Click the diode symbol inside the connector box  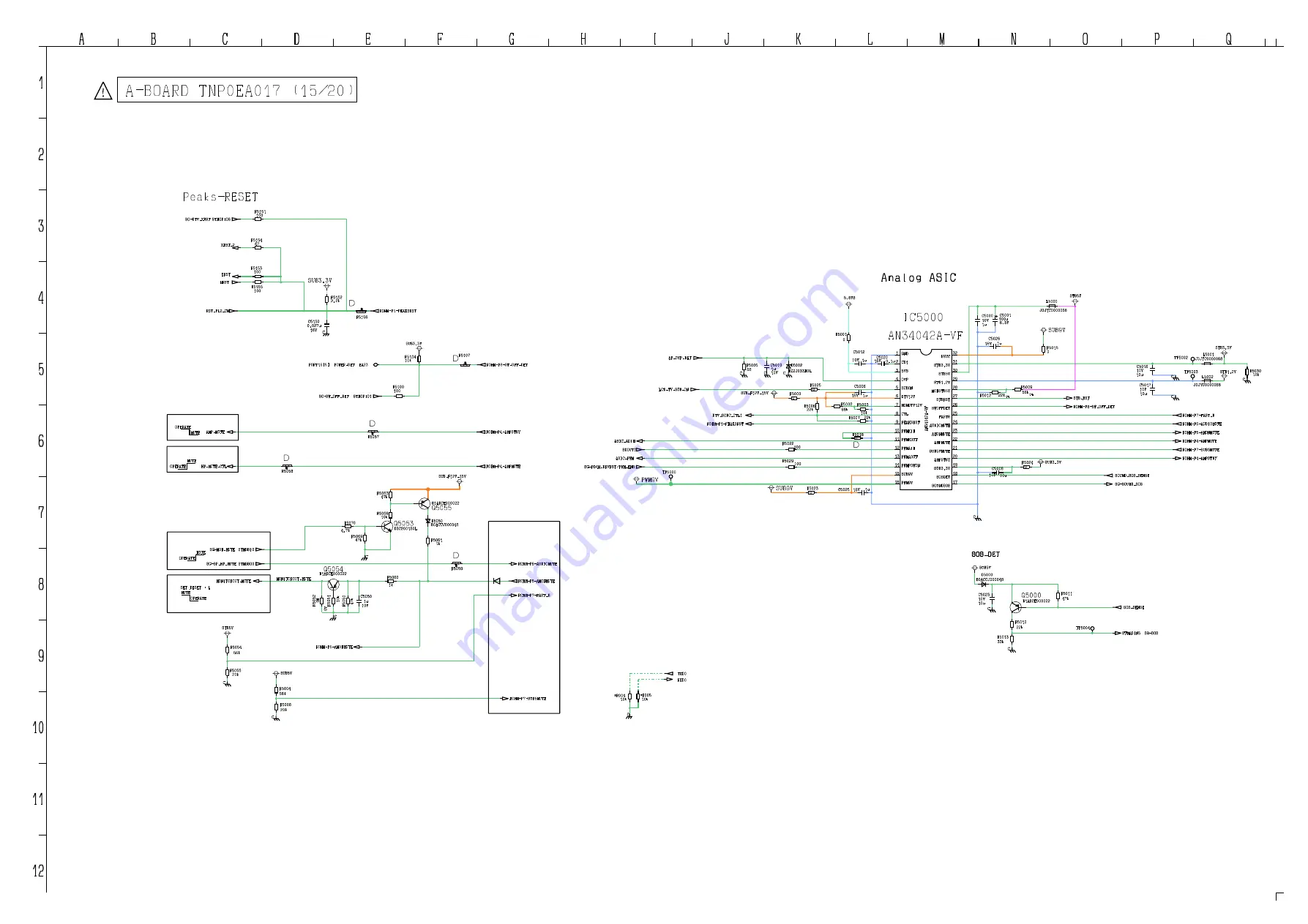[496, 581]
